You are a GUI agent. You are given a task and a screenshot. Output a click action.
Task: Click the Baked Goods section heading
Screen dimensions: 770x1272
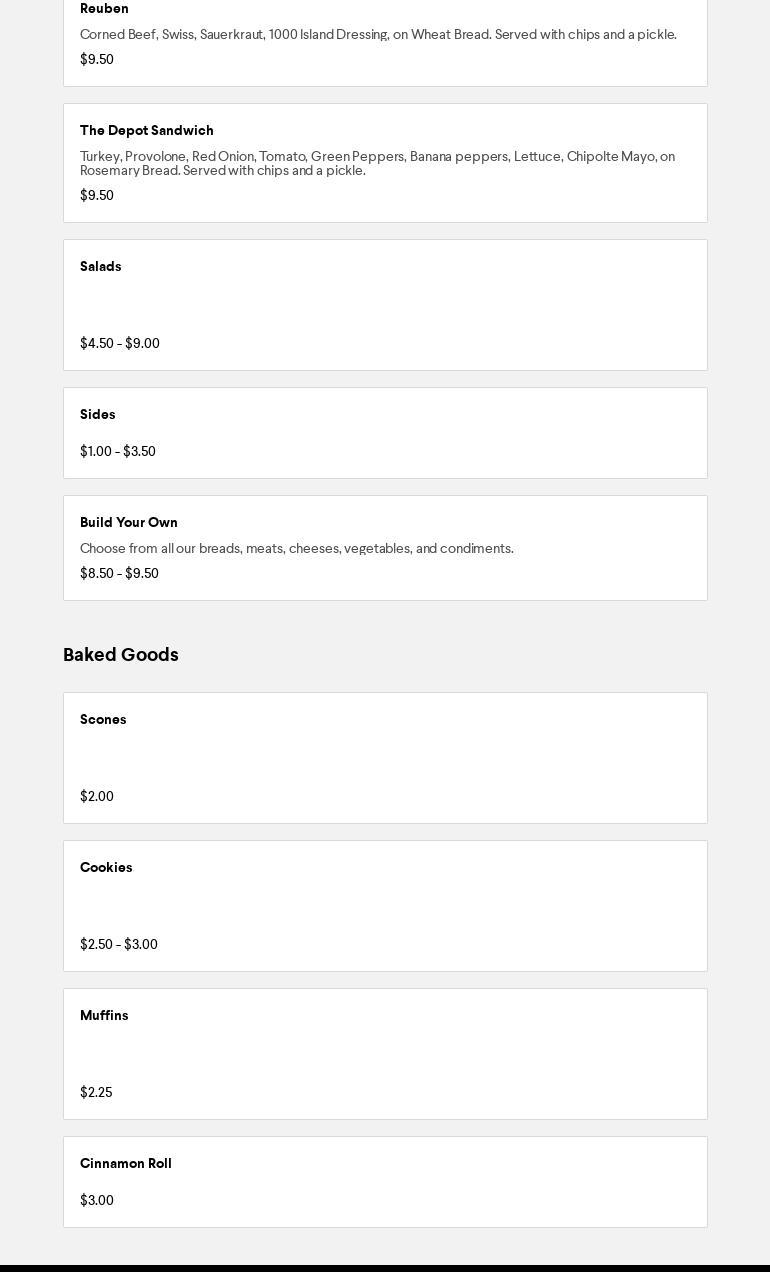point(121,655)
